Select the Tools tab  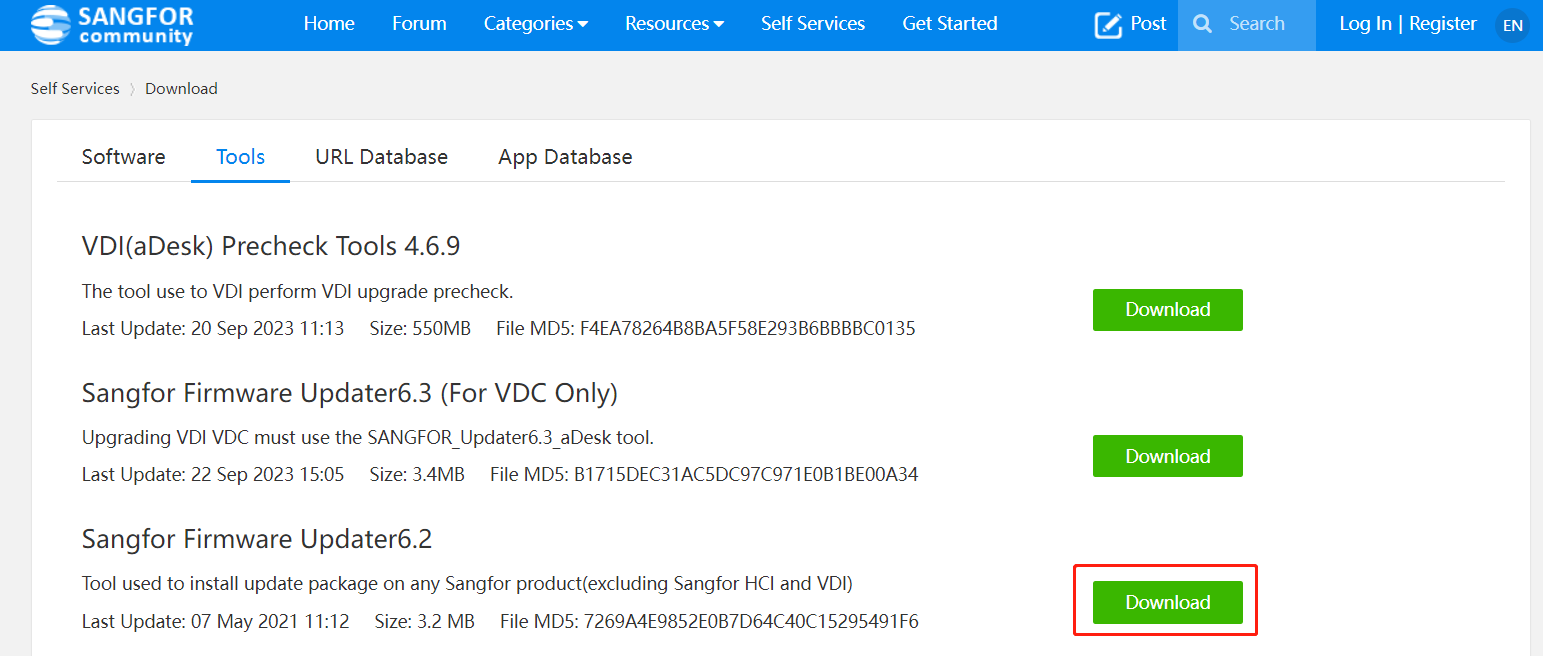click(240, 157)
